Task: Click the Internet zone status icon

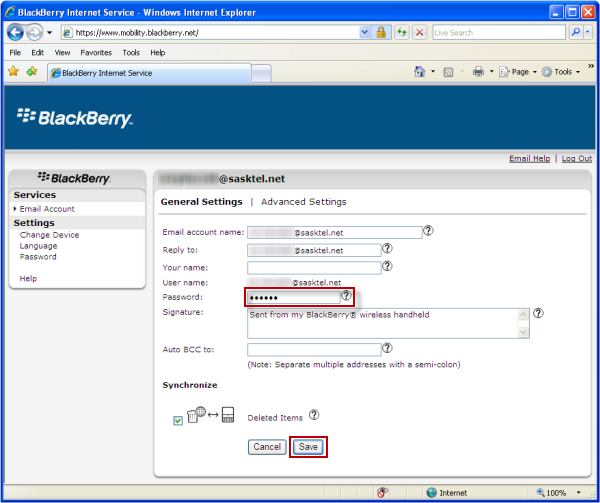Action: [432, 492]
